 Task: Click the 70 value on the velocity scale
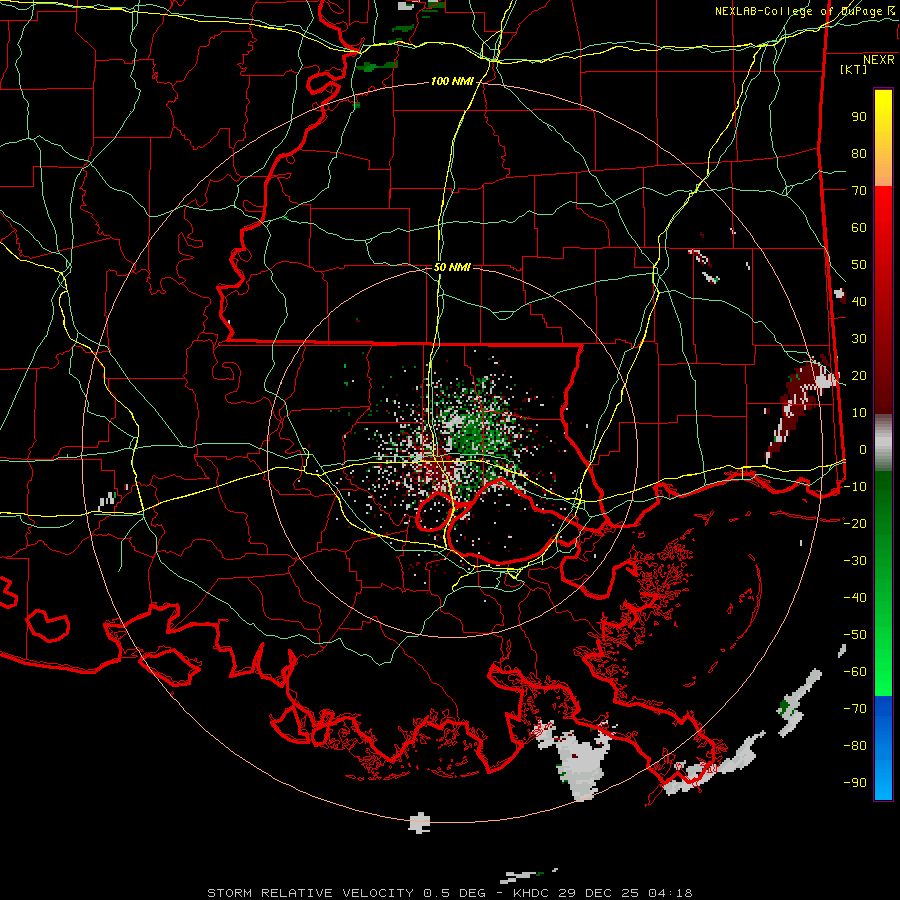(x=859, y=191)
